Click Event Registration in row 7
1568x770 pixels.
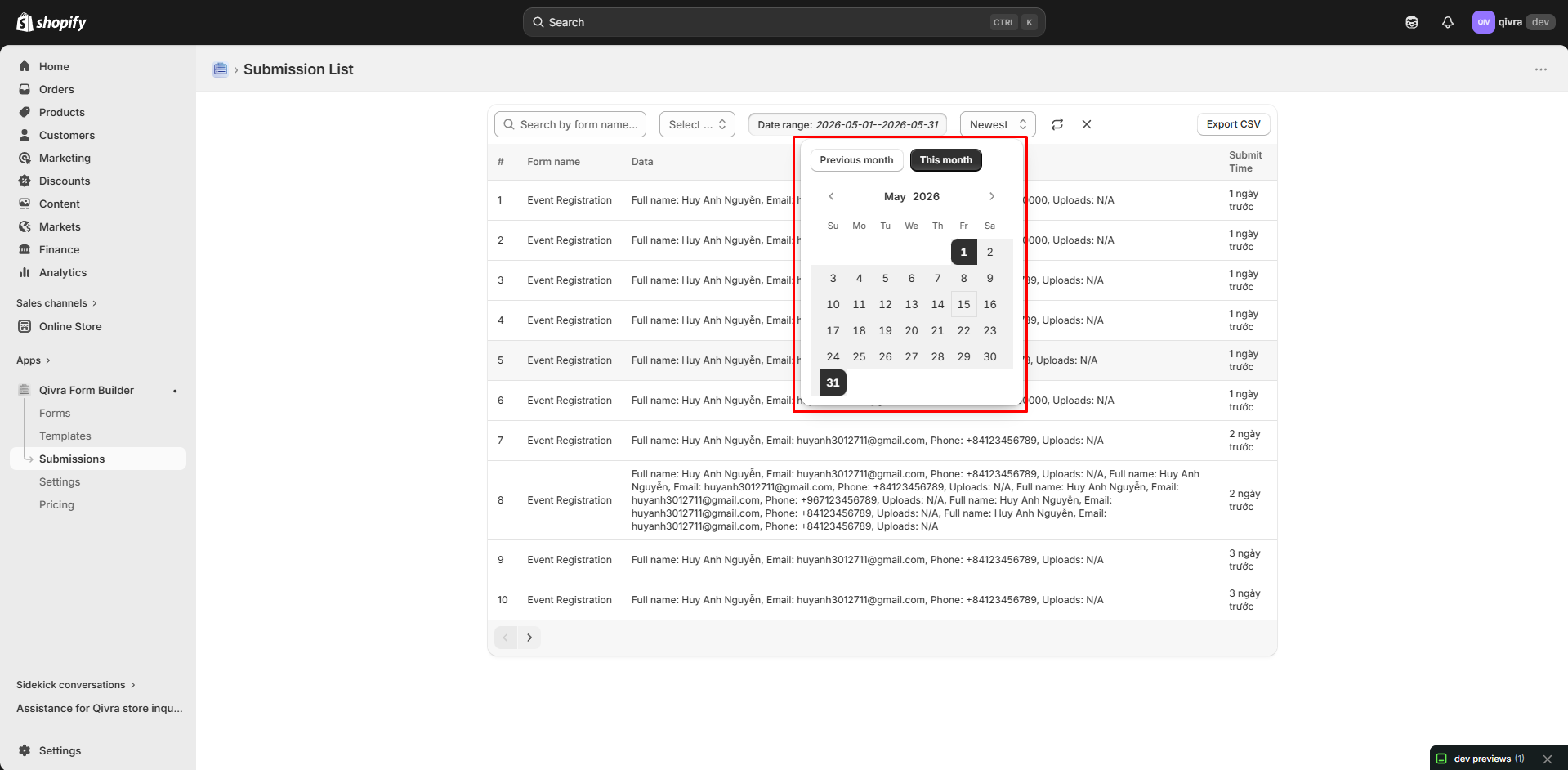pyautogui.click(x=570, y=441)
